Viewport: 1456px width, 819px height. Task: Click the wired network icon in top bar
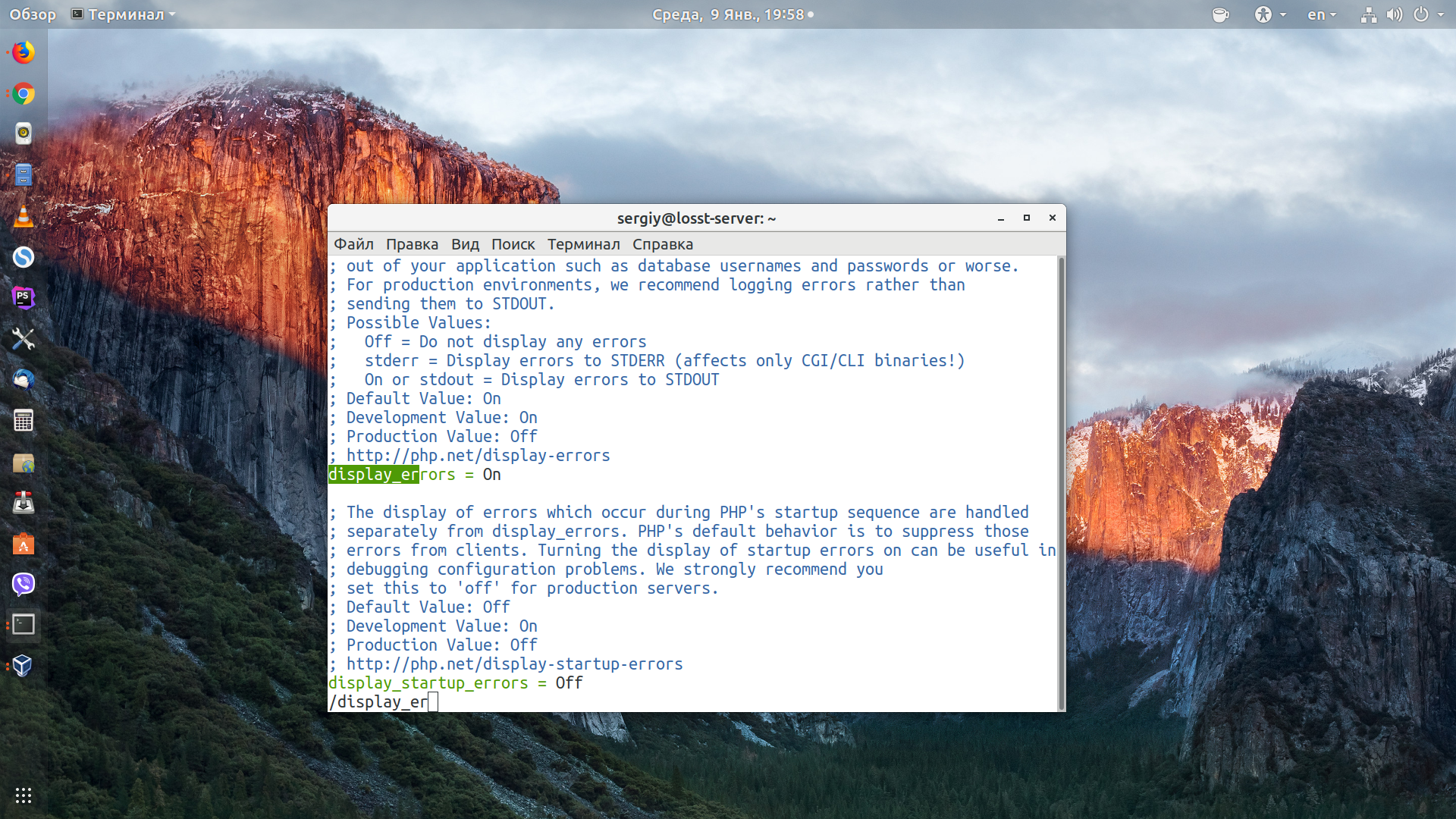coord(1368,14)
